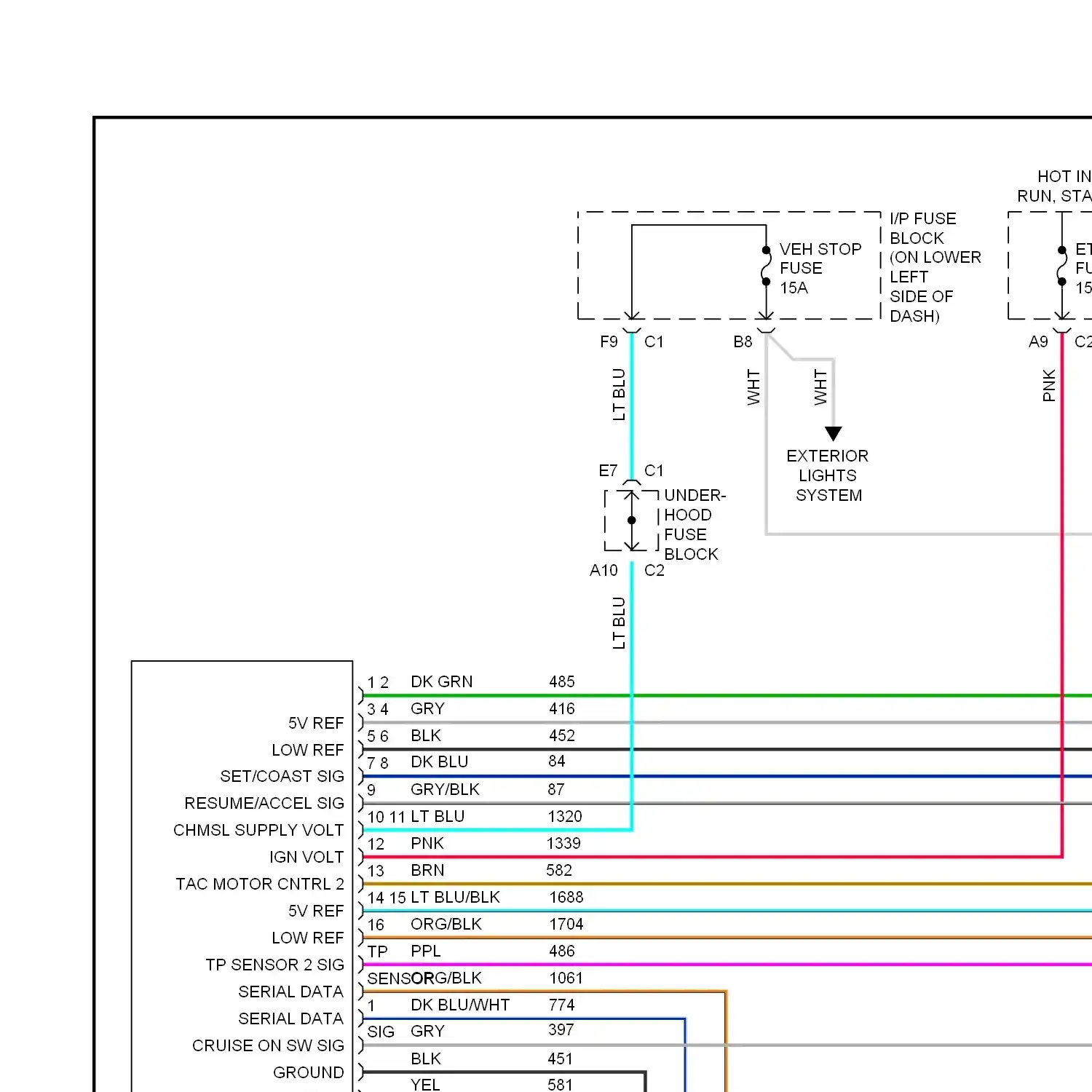Click the IGN VOLT label
Image resolution: width=1092 pixels, height=1092 pixels.
[x=306, y=858]
